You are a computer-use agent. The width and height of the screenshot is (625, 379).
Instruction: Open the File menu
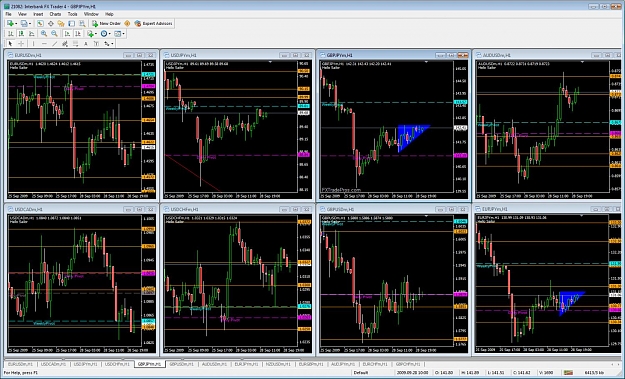8,14
